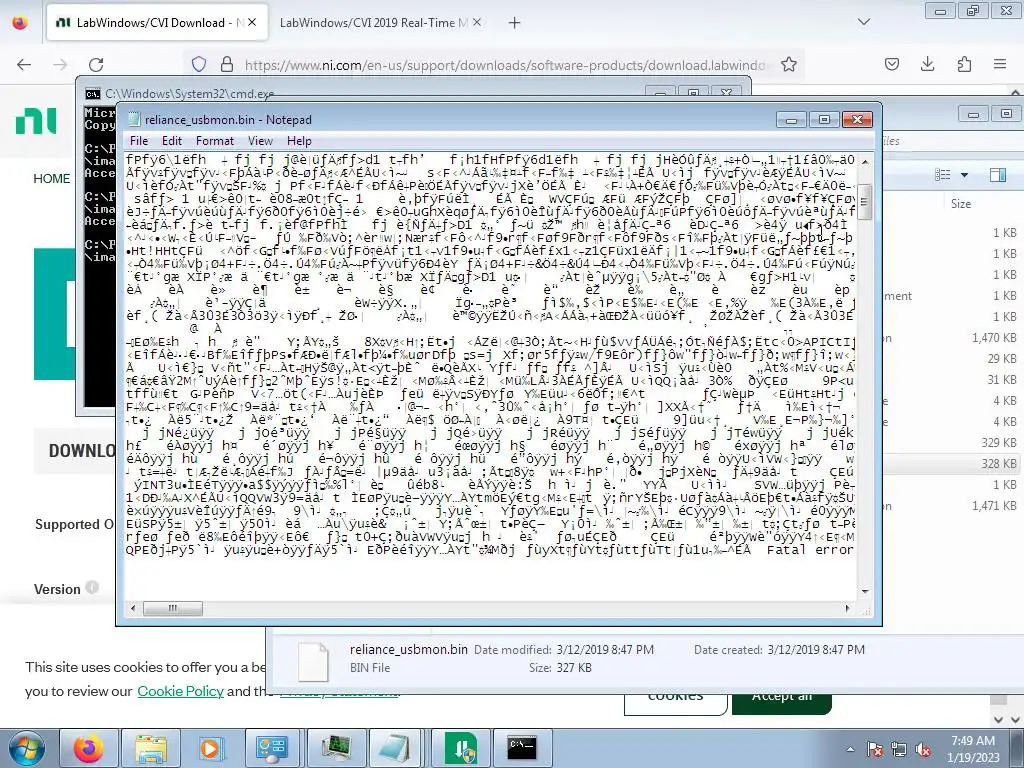Screen dimensions: 1024x768
Task: Click the control panel taskbar icon
Action: point(272,748)
